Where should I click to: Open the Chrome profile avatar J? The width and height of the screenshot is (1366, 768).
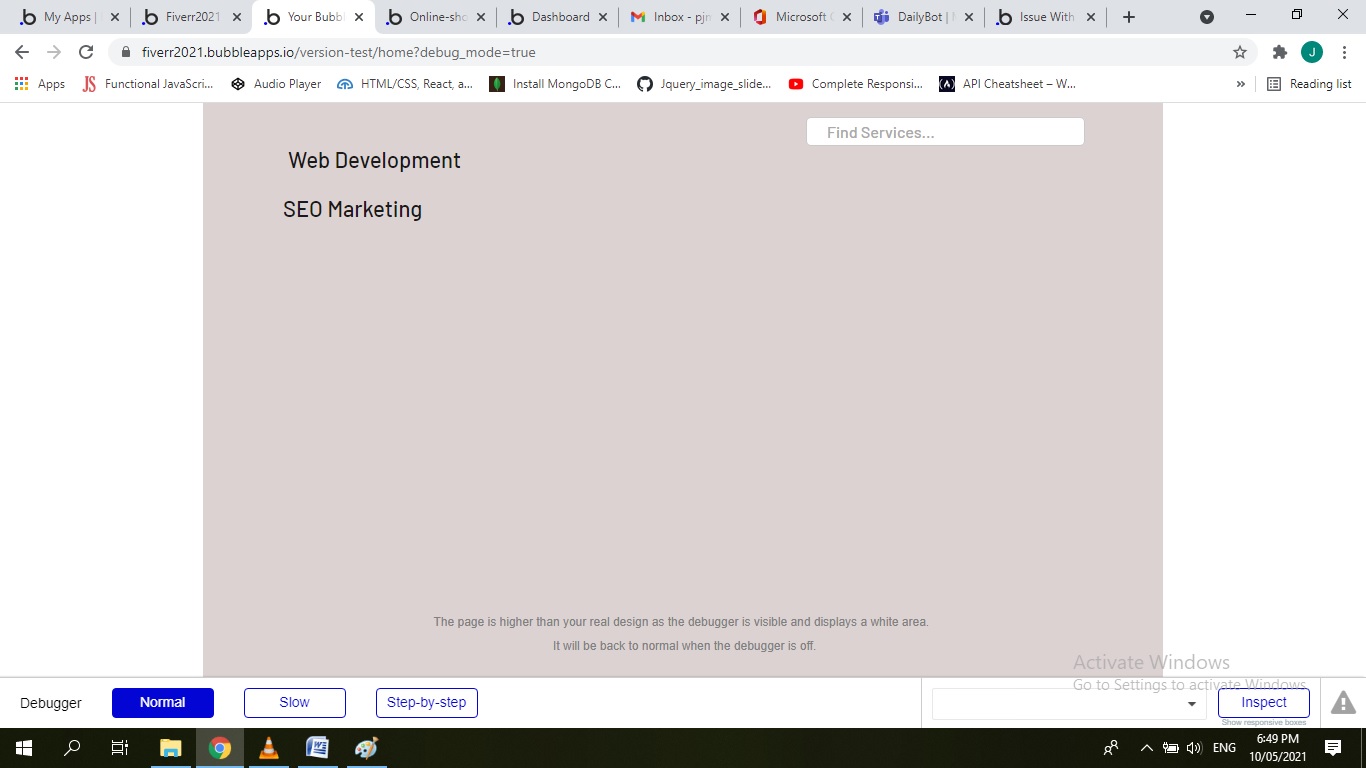1312,52
